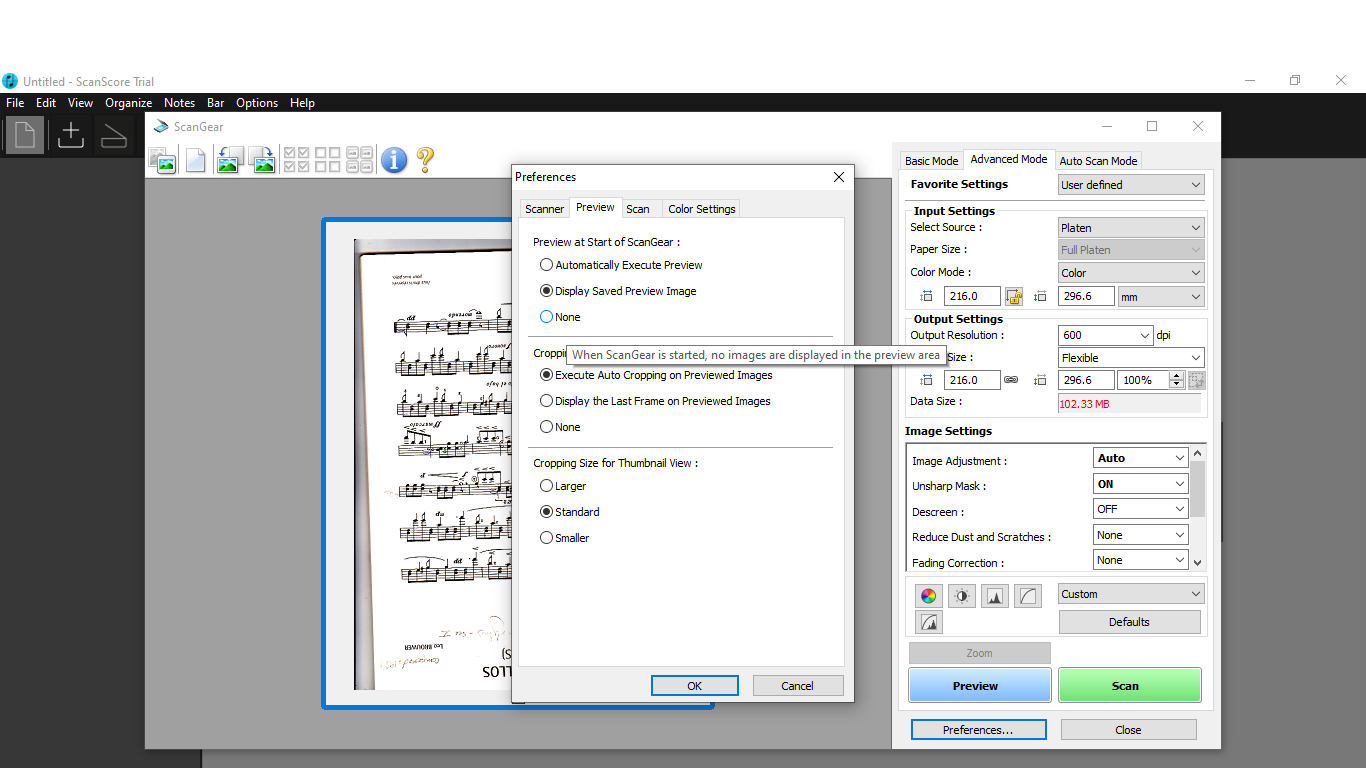Rotate the preview image left
Image resolution: width=1366 pixels, height=768 pixels.
pyautogui.click(x=229, y=160)
